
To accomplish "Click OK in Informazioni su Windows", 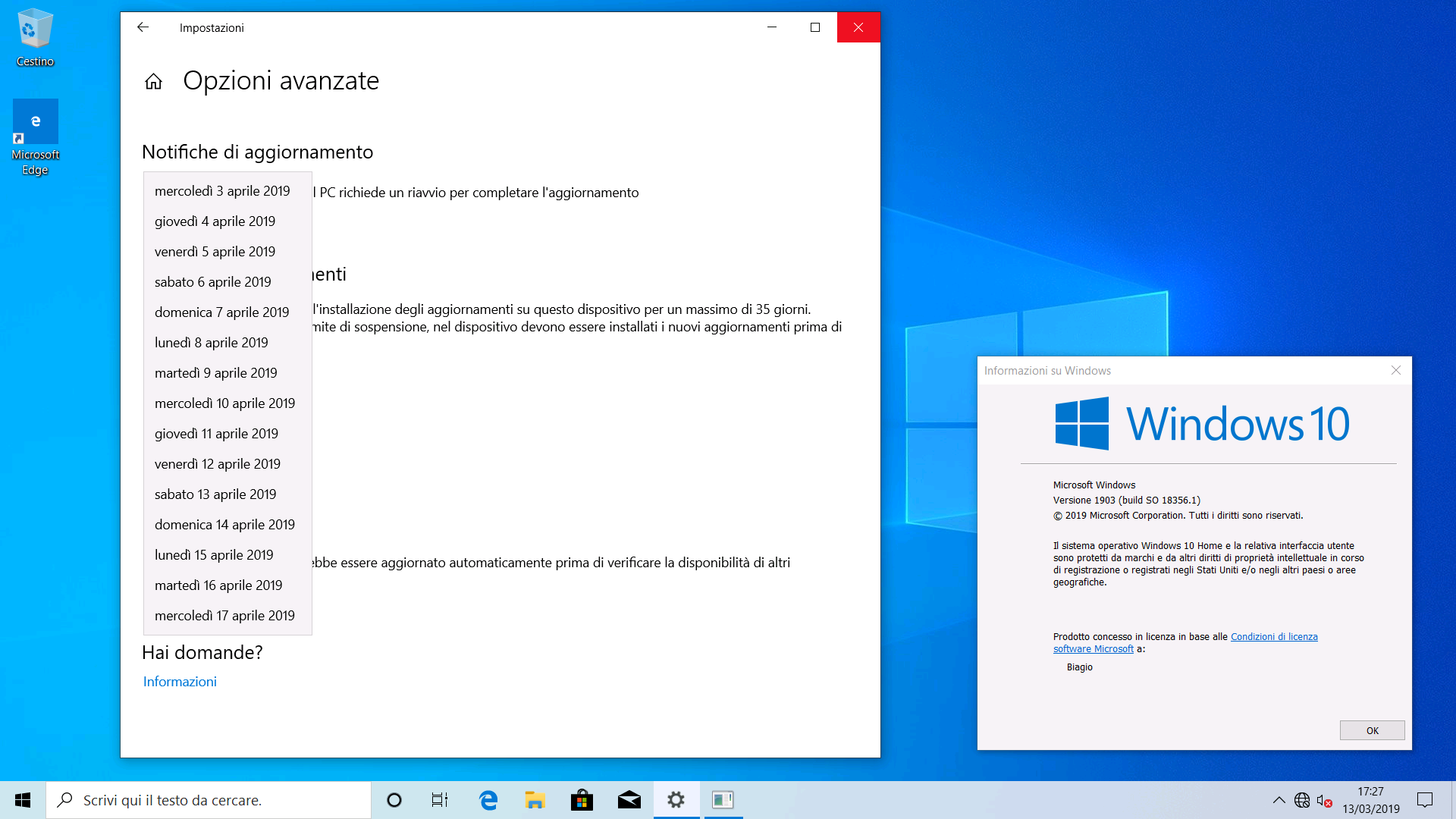I will 1372,730.
